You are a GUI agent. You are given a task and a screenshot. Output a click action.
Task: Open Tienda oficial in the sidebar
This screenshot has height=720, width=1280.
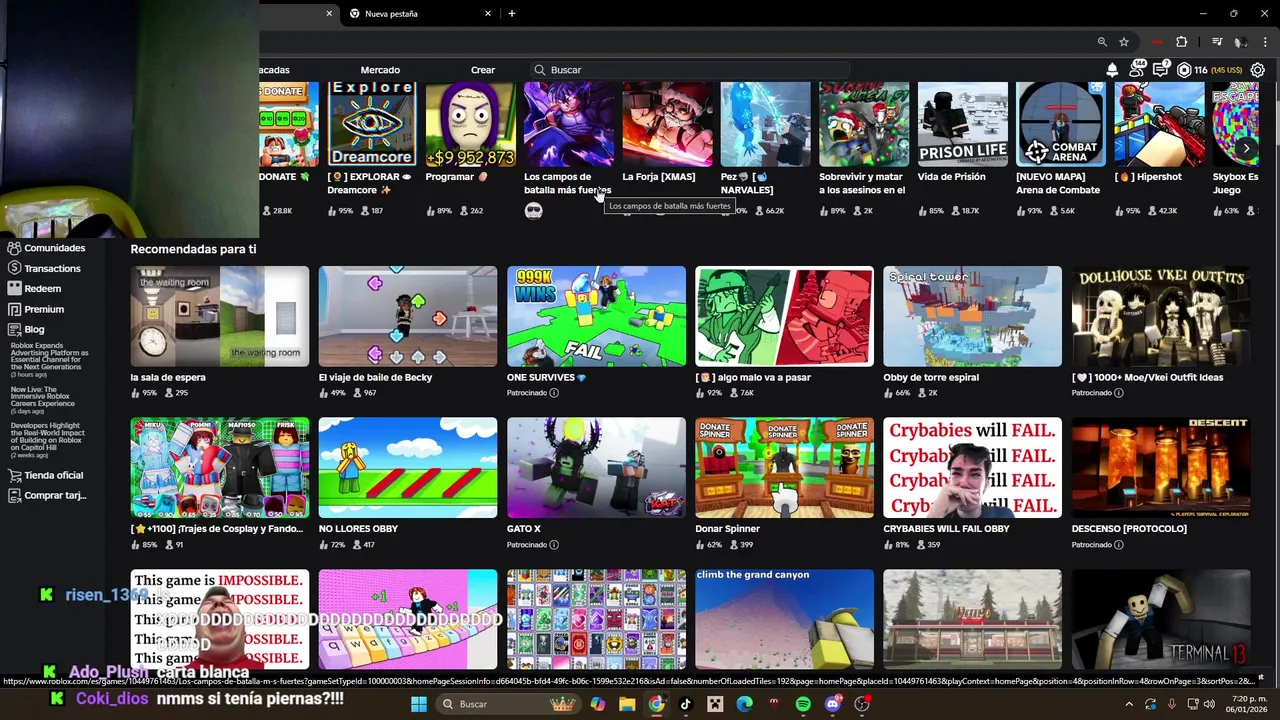coord(45,475)
